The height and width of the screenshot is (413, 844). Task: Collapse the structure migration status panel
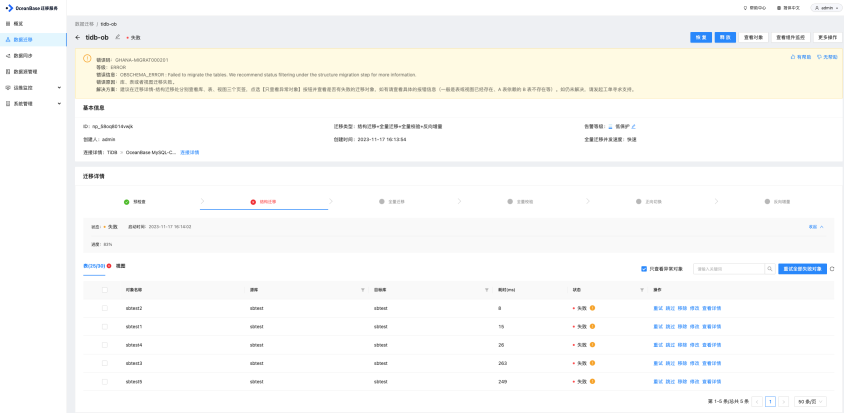[816, 227]
